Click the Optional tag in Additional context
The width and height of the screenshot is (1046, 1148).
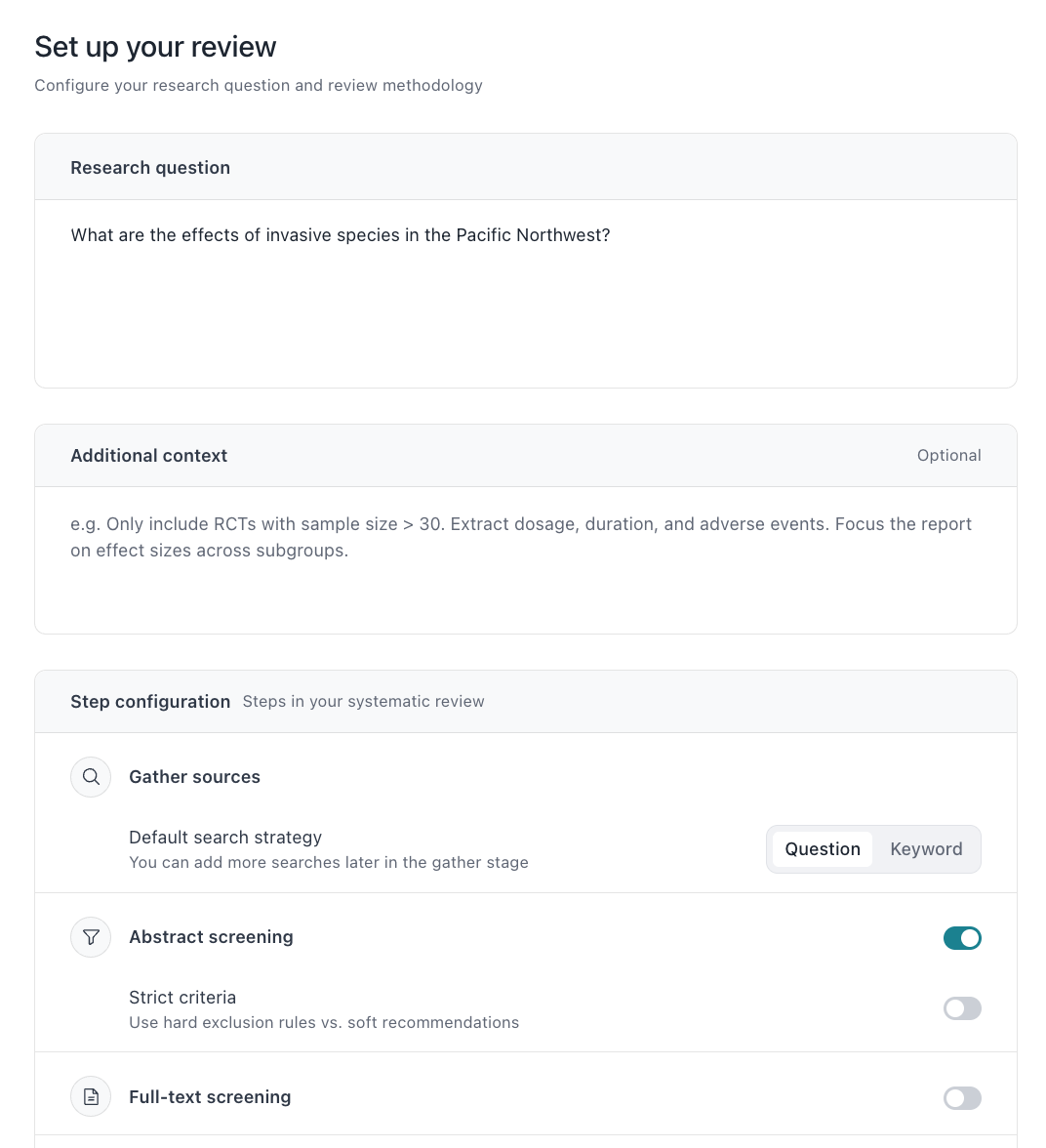948,456
